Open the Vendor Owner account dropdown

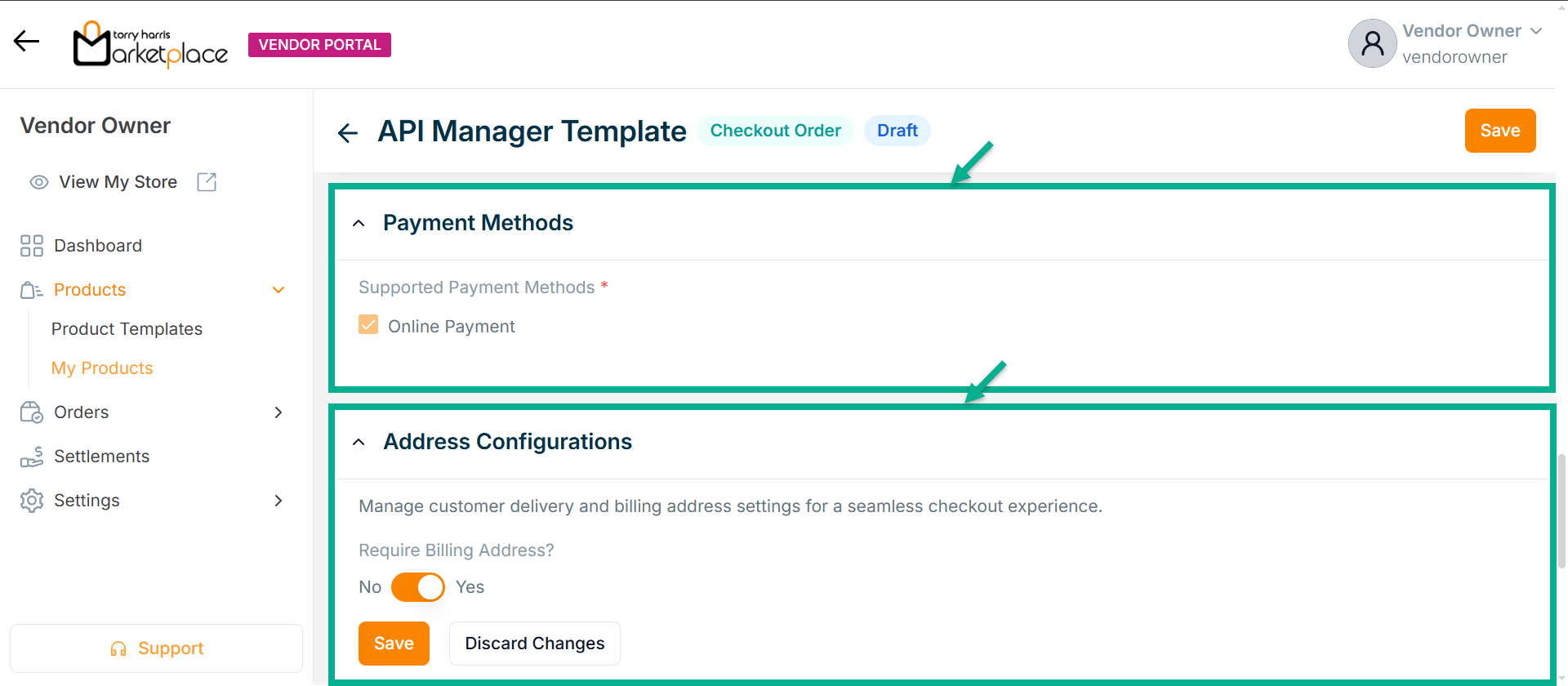[1535, 31]
